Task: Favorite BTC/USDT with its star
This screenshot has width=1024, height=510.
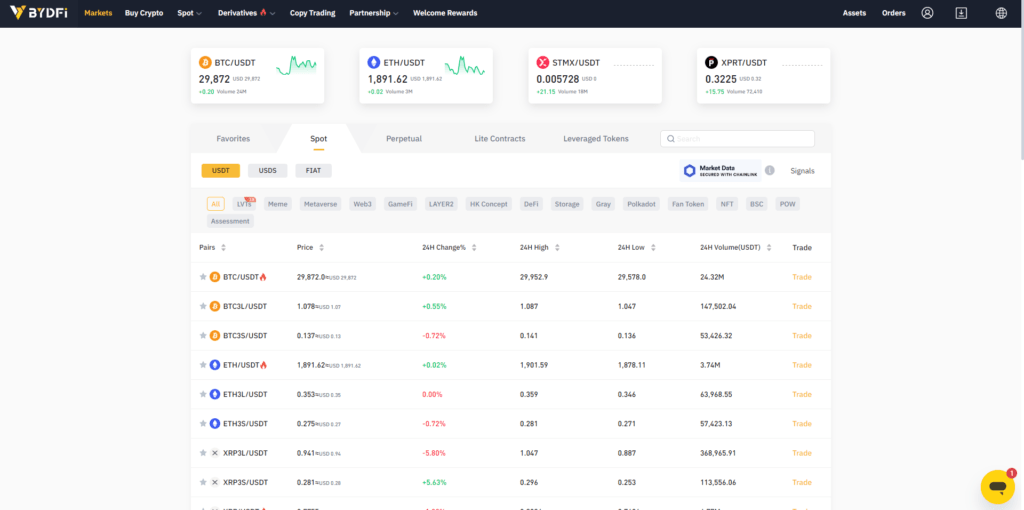Action: point(203,277)
